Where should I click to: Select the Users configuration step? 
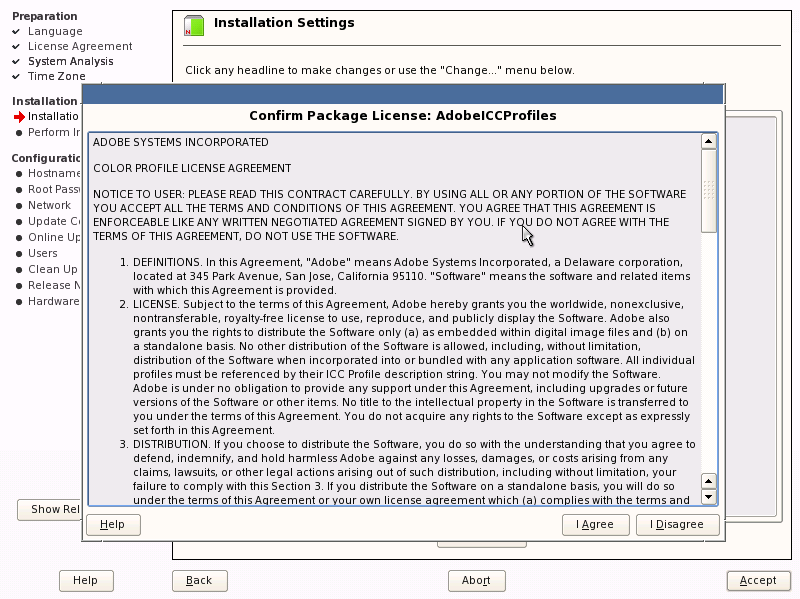pyautogui.click(x=43, y=253)
